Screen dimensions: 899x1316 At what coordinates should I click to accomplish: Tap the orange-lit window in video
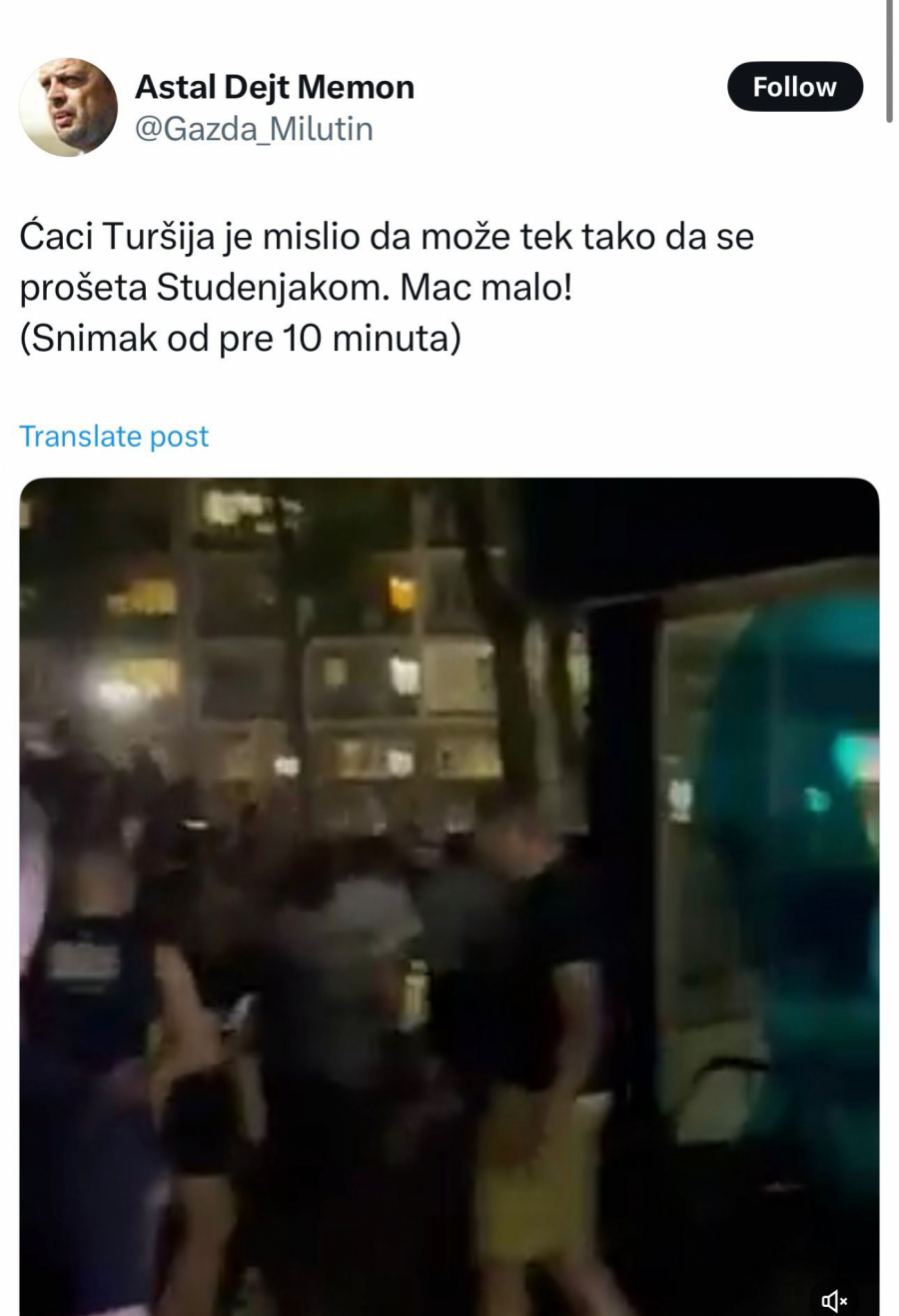[x=402, y=594]
